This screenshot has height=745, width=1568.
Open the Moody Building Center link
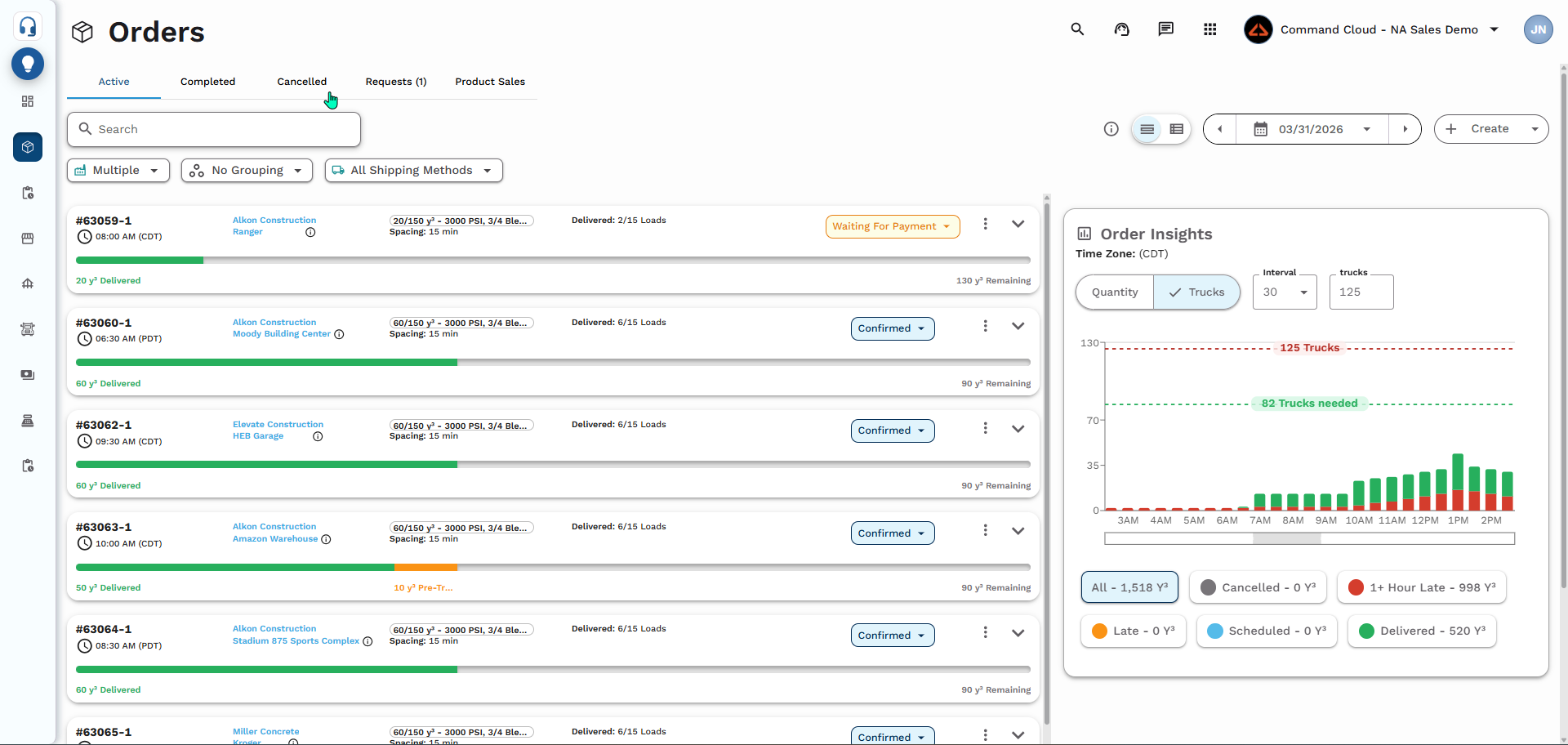coord(282,334)
